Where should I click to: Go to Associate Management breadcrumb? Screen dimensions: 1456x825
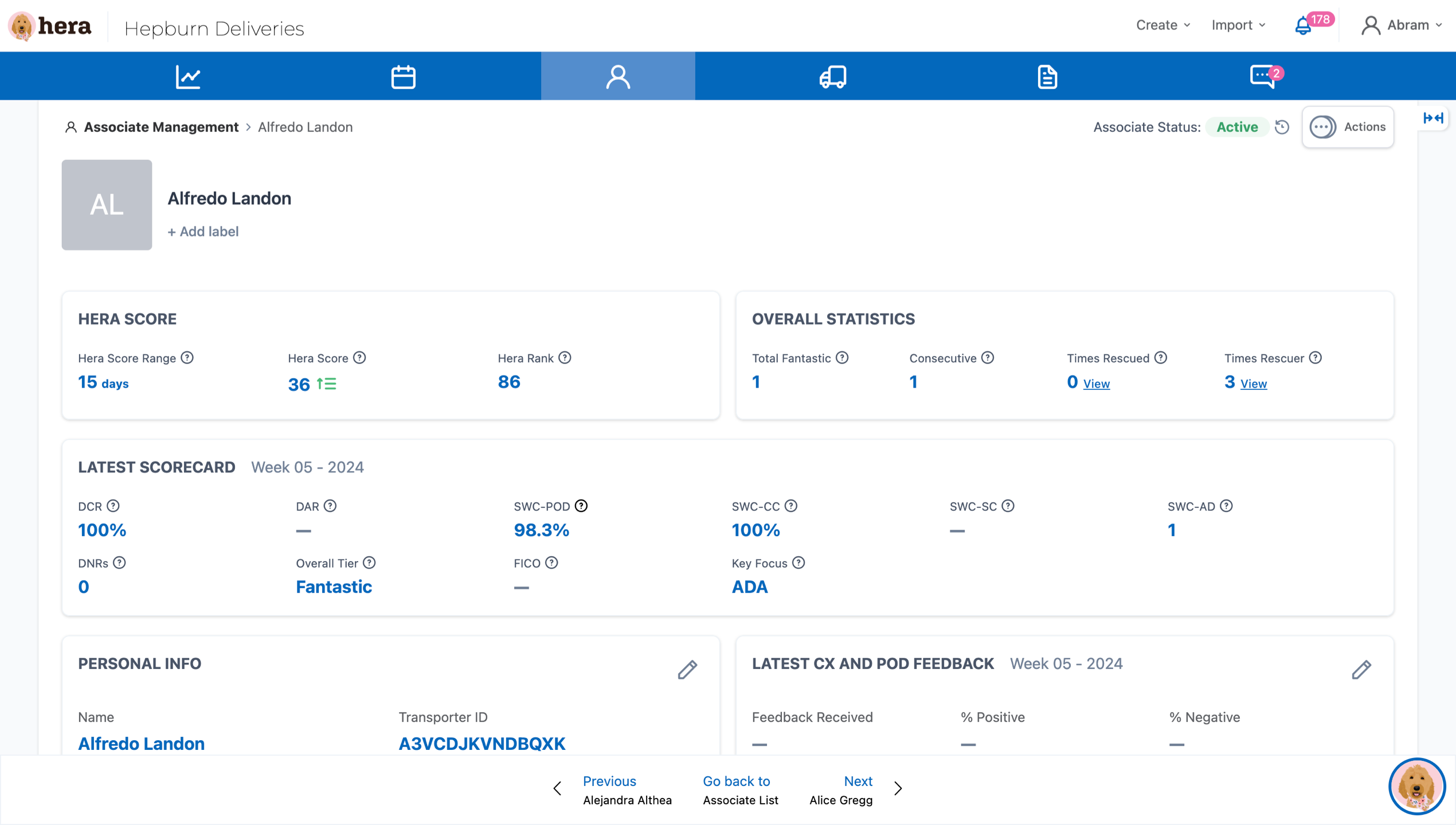[161, 127]
